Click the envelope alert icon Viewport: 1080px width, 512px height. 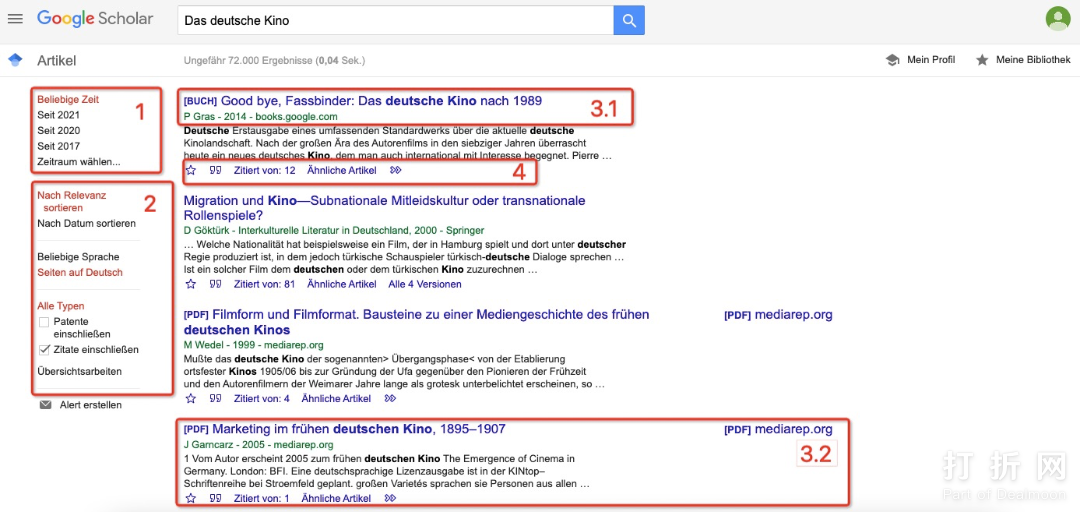[45, 405]
